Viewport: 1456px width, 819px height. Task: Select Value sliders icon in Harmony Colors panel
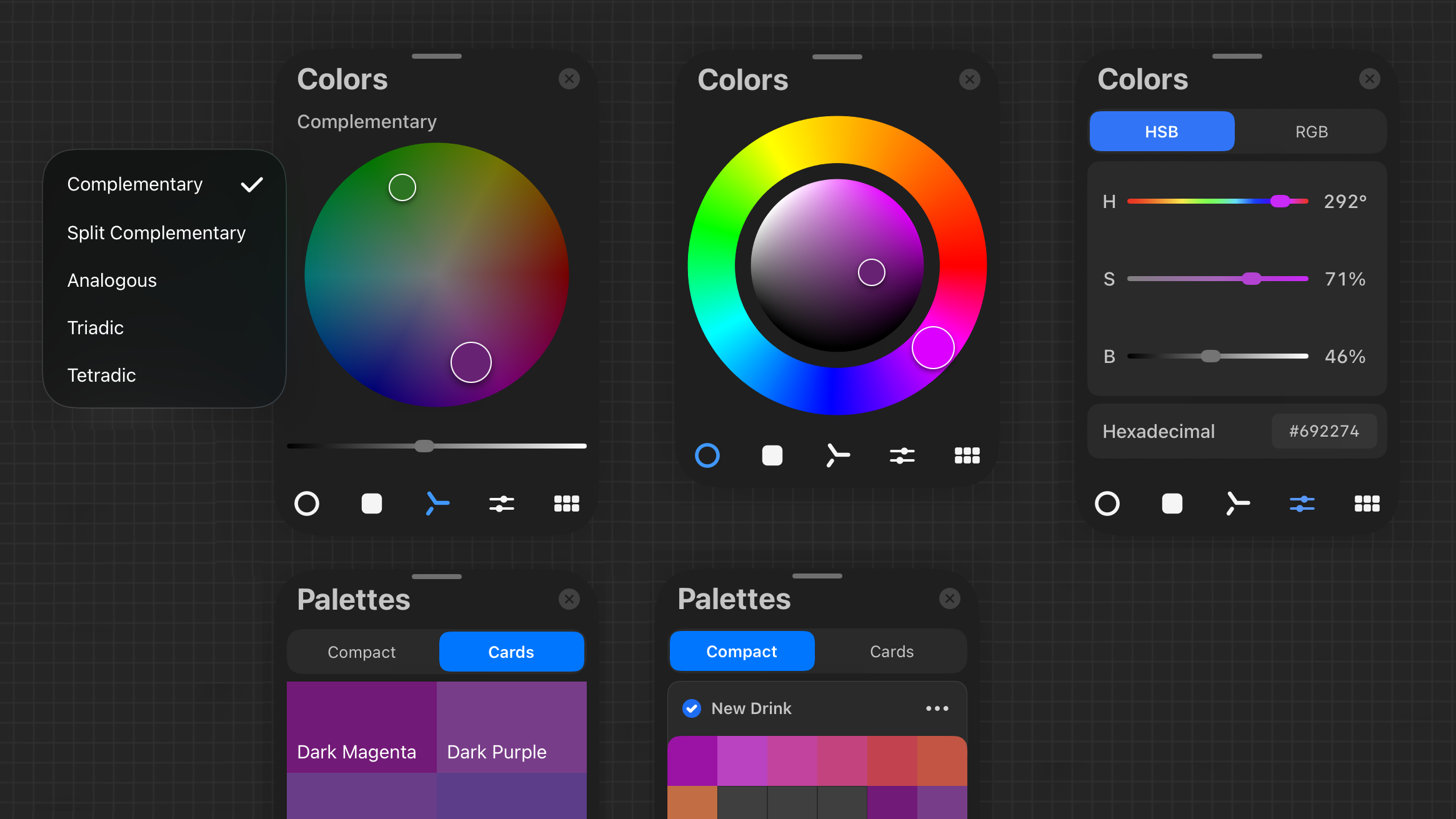pyautogui.click(x=502, y=504)
